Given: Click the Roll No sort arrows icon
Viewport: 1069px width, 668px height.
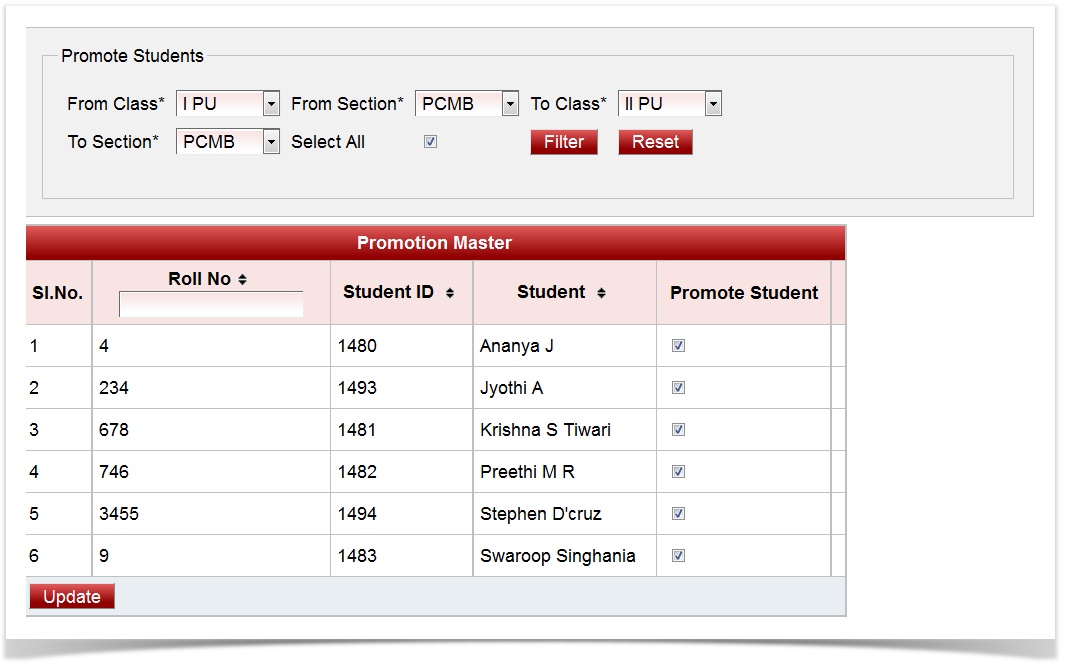Looking at the screenshot, I should 242,280.
